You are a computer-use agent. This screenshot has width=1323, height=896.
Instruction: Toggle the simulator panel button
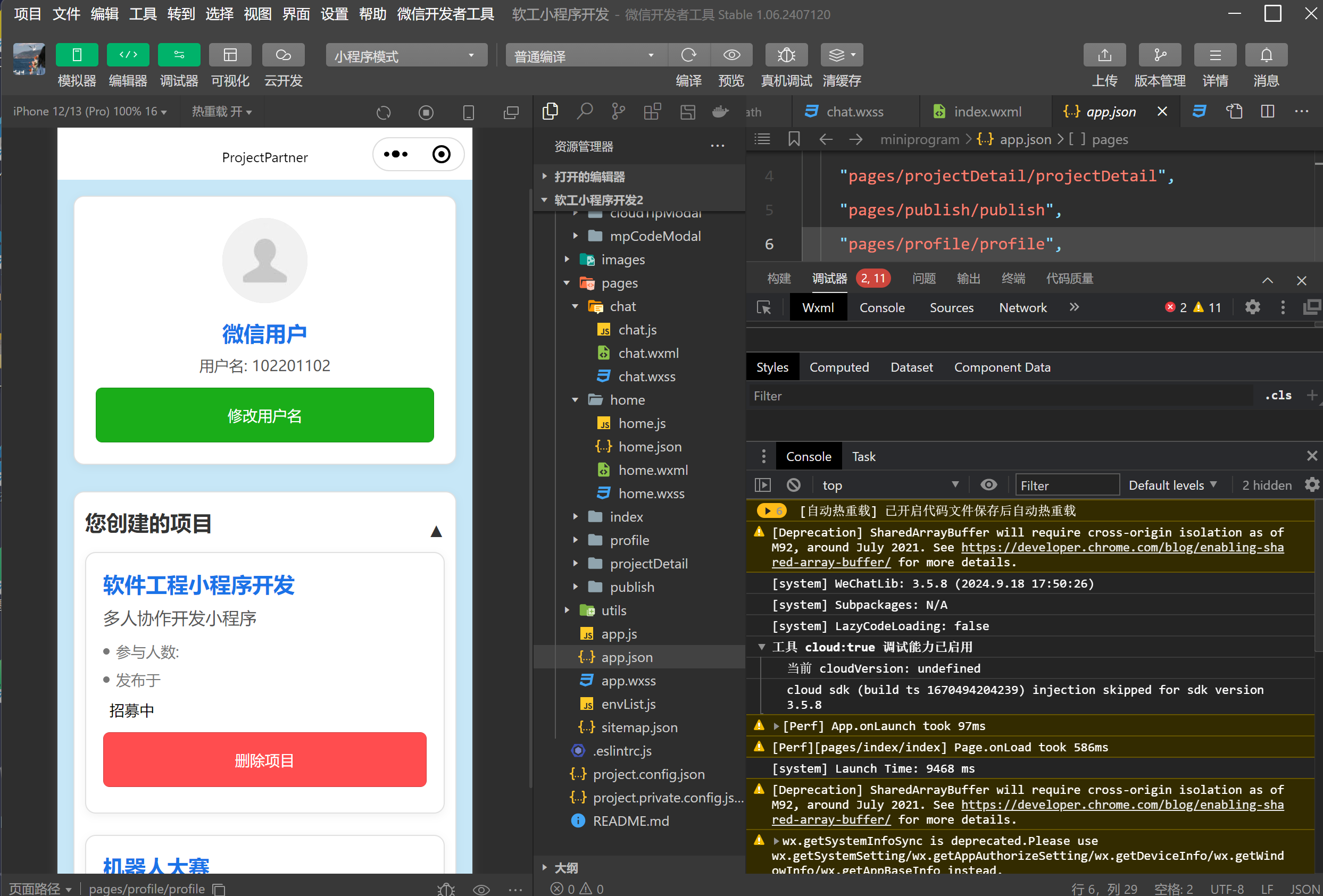tap(77, 55)
